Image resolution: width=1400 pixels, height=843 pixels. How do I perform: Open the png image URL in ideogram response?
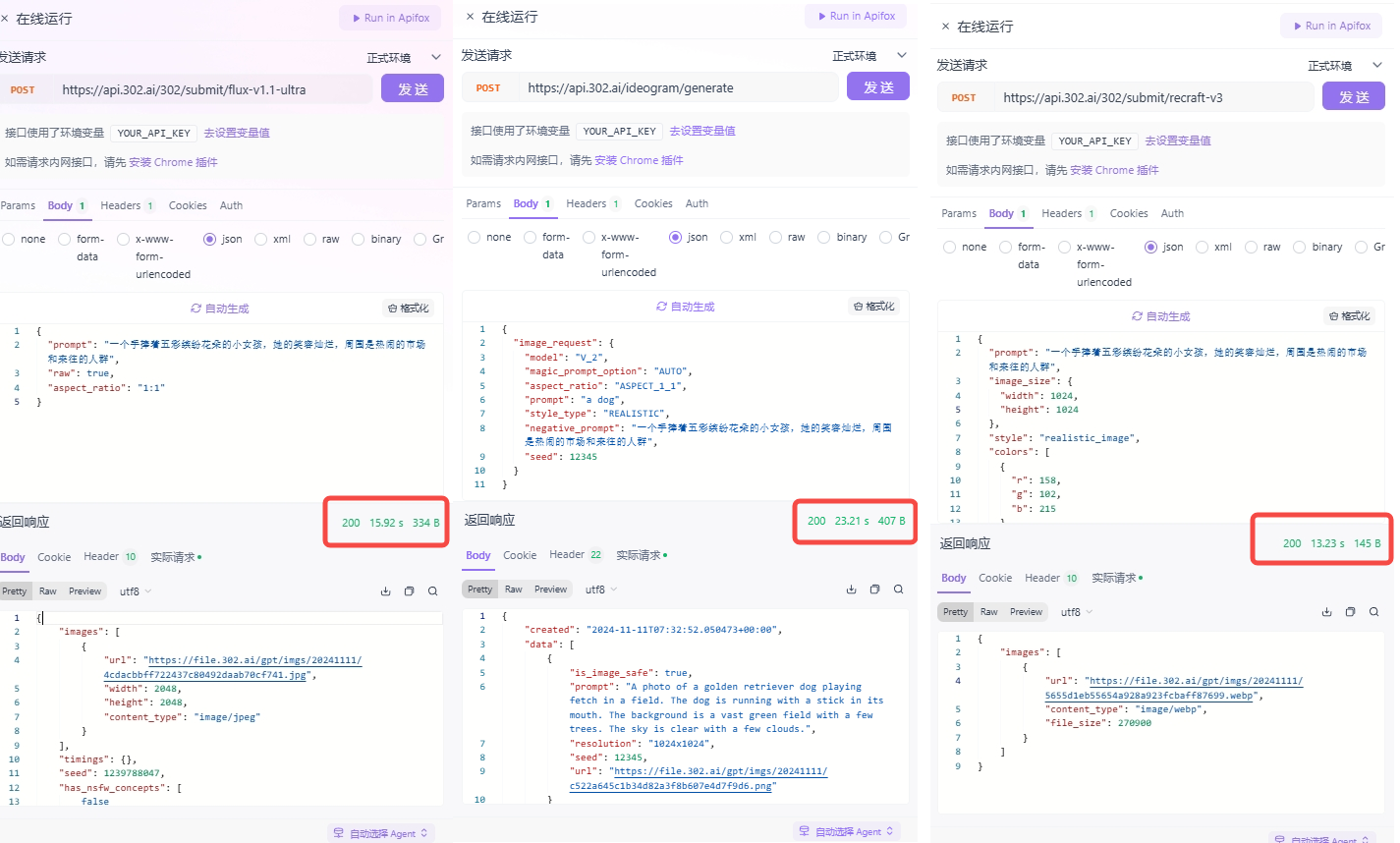(x=699, y=778)
